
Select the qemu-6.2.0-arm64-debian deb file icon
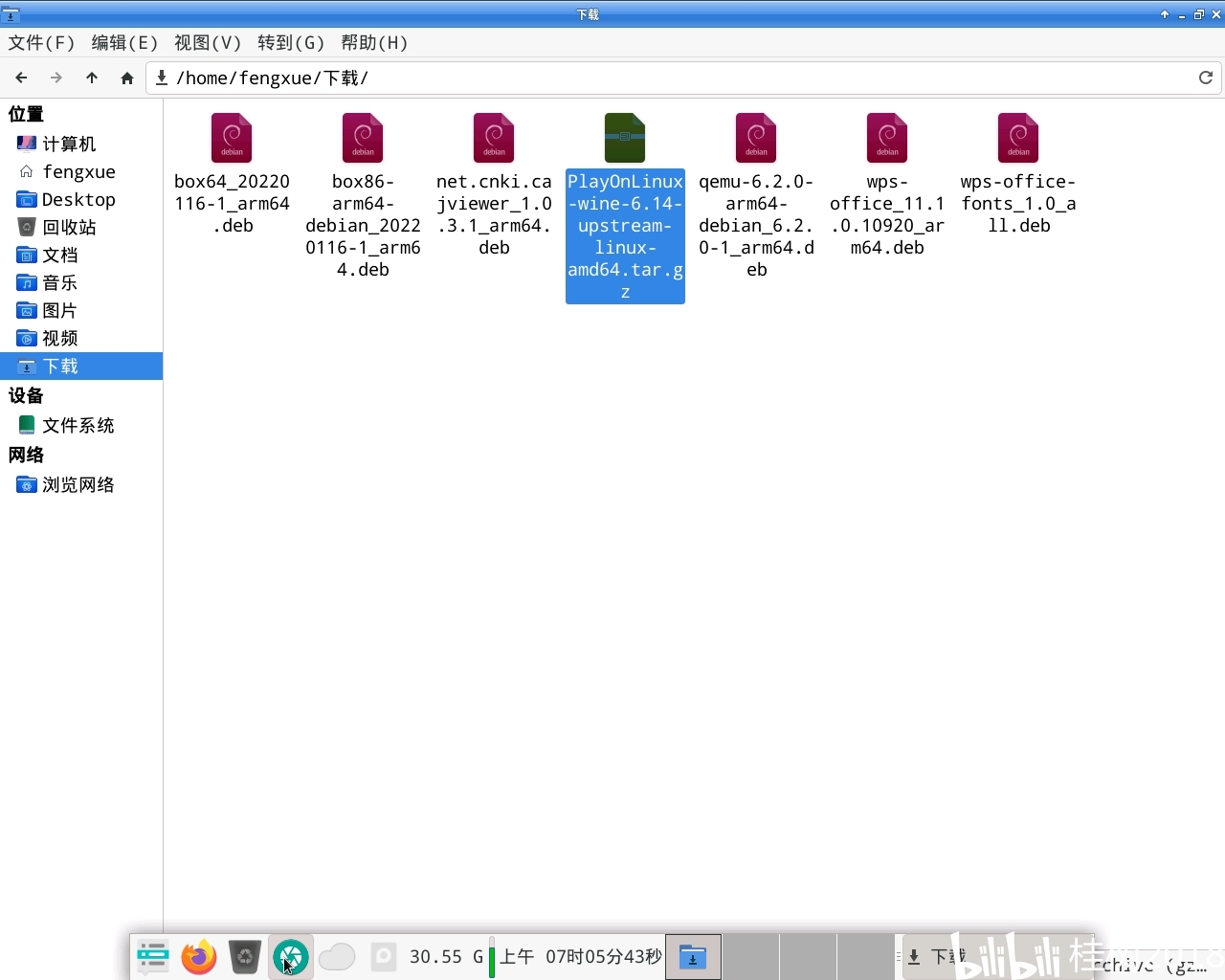coord(756,138)
